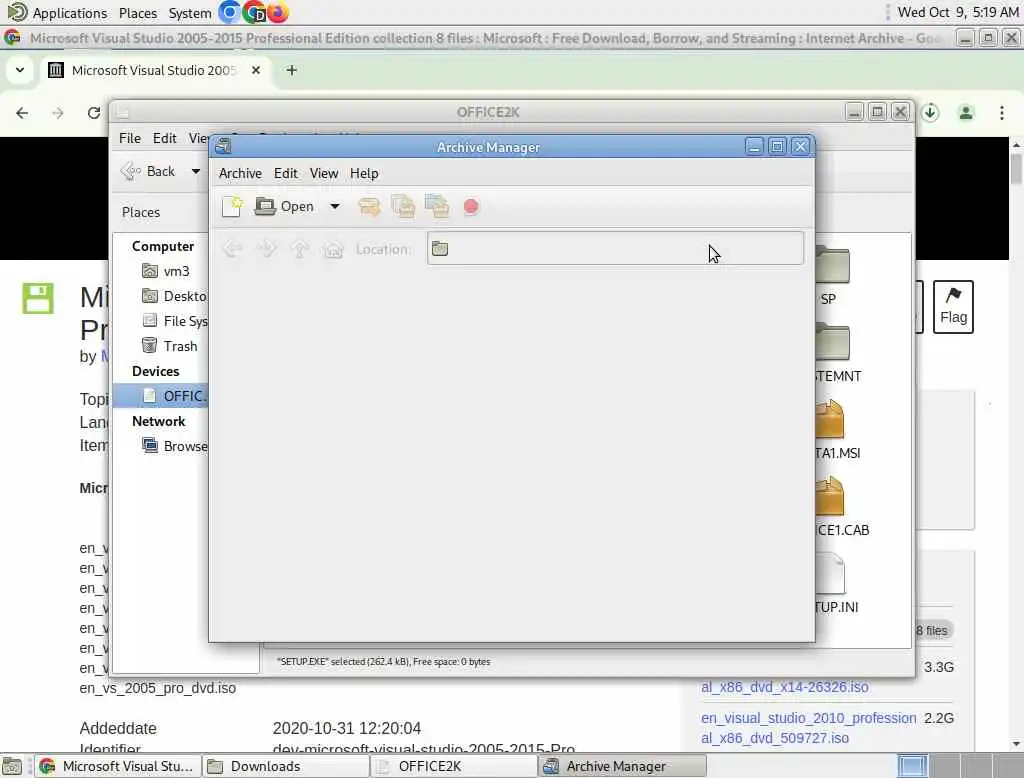Open Archive Manager's View menu

click(x=324, y=173)
